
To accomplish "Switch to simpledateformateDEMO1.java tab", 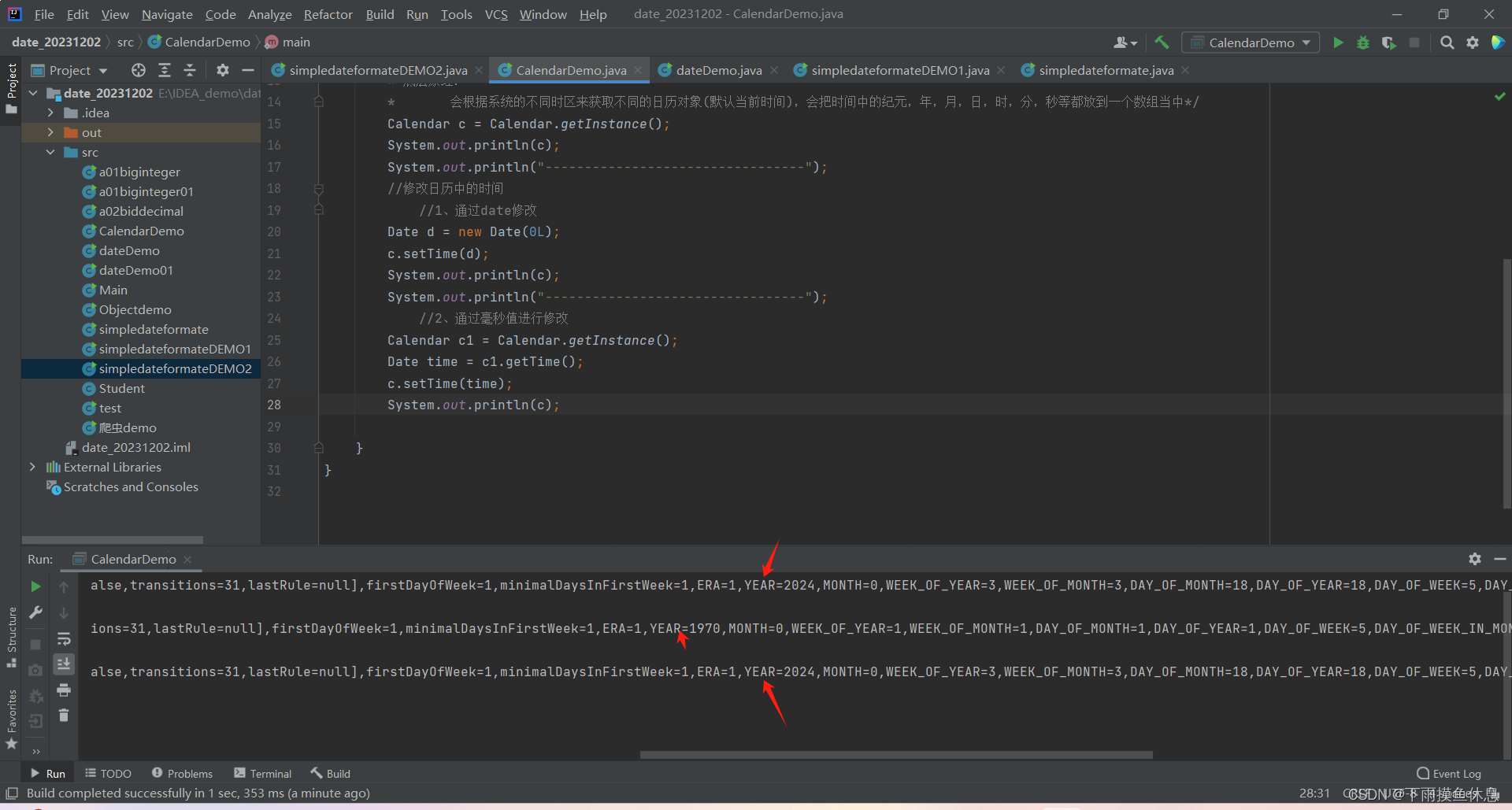I will click(x=900, y=70).
